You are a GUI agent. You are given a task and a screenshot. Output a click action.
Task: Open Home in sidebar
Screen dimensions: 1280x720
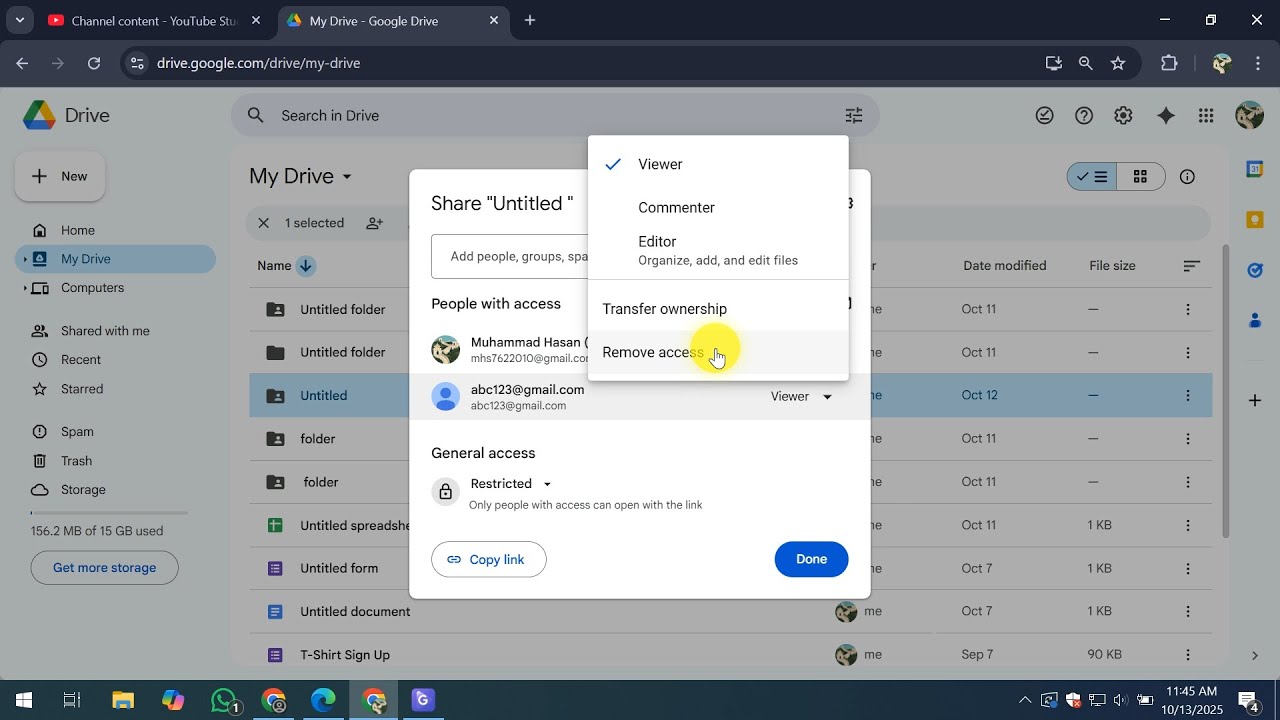[115, 230]
